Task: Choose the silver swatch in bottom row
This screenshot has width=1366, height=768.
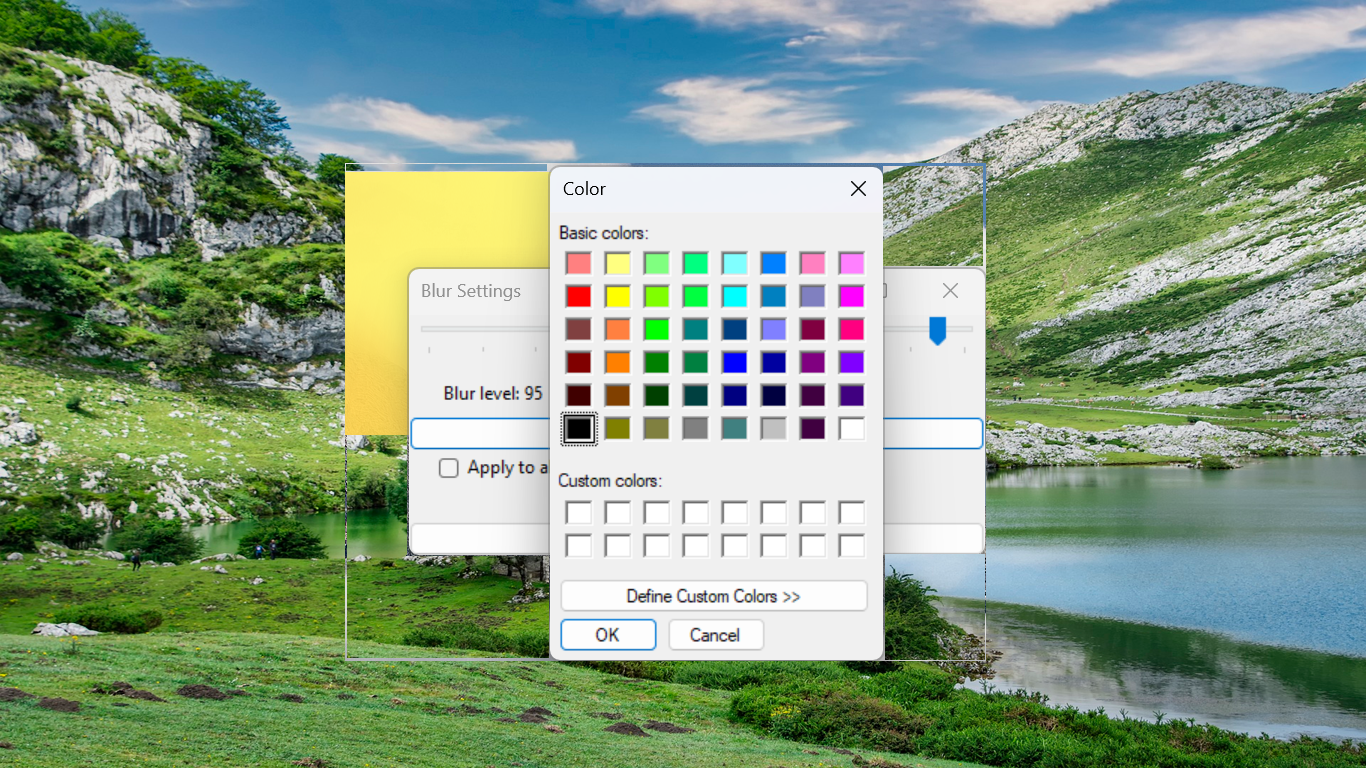Action: pyautogui.click(x=773, y=428)
